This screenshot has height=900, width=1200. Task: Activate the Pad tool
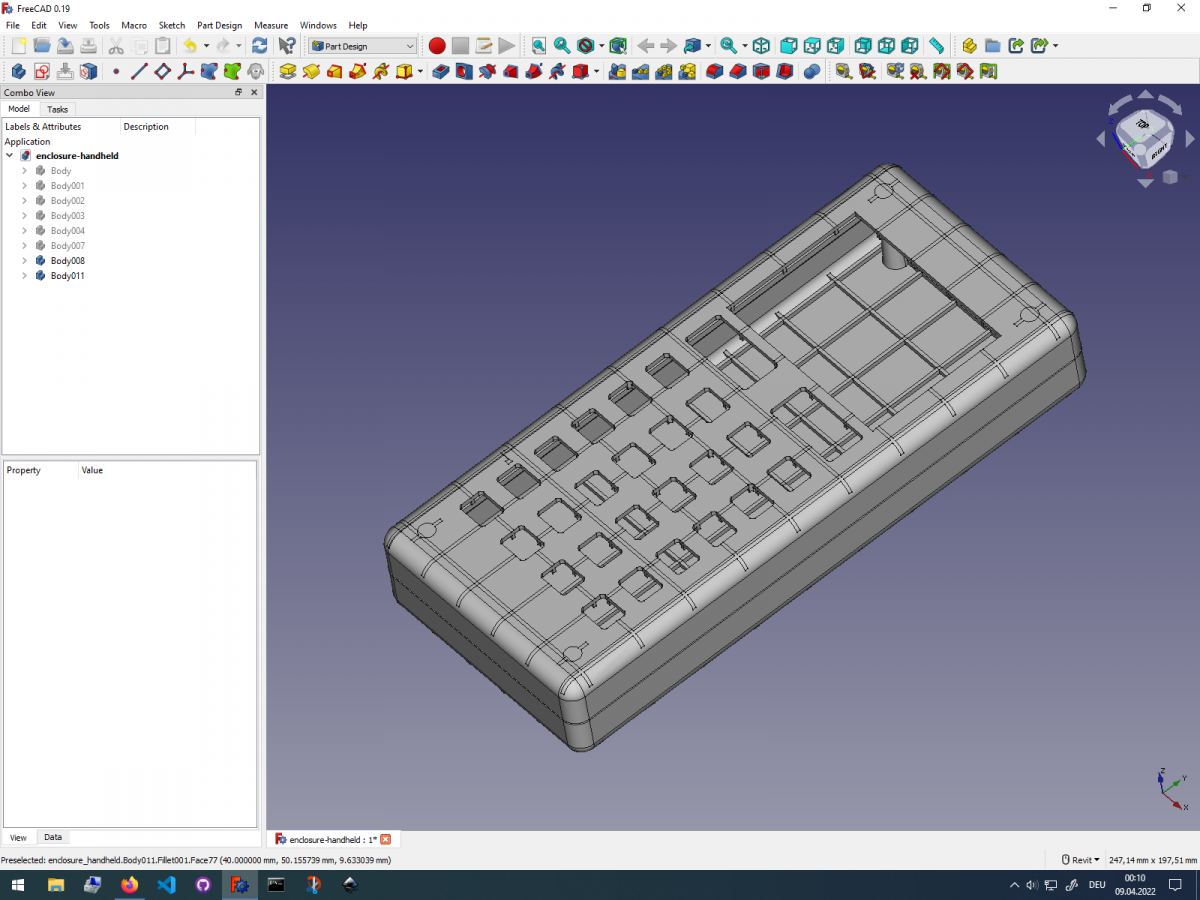[x=287, y=71]
